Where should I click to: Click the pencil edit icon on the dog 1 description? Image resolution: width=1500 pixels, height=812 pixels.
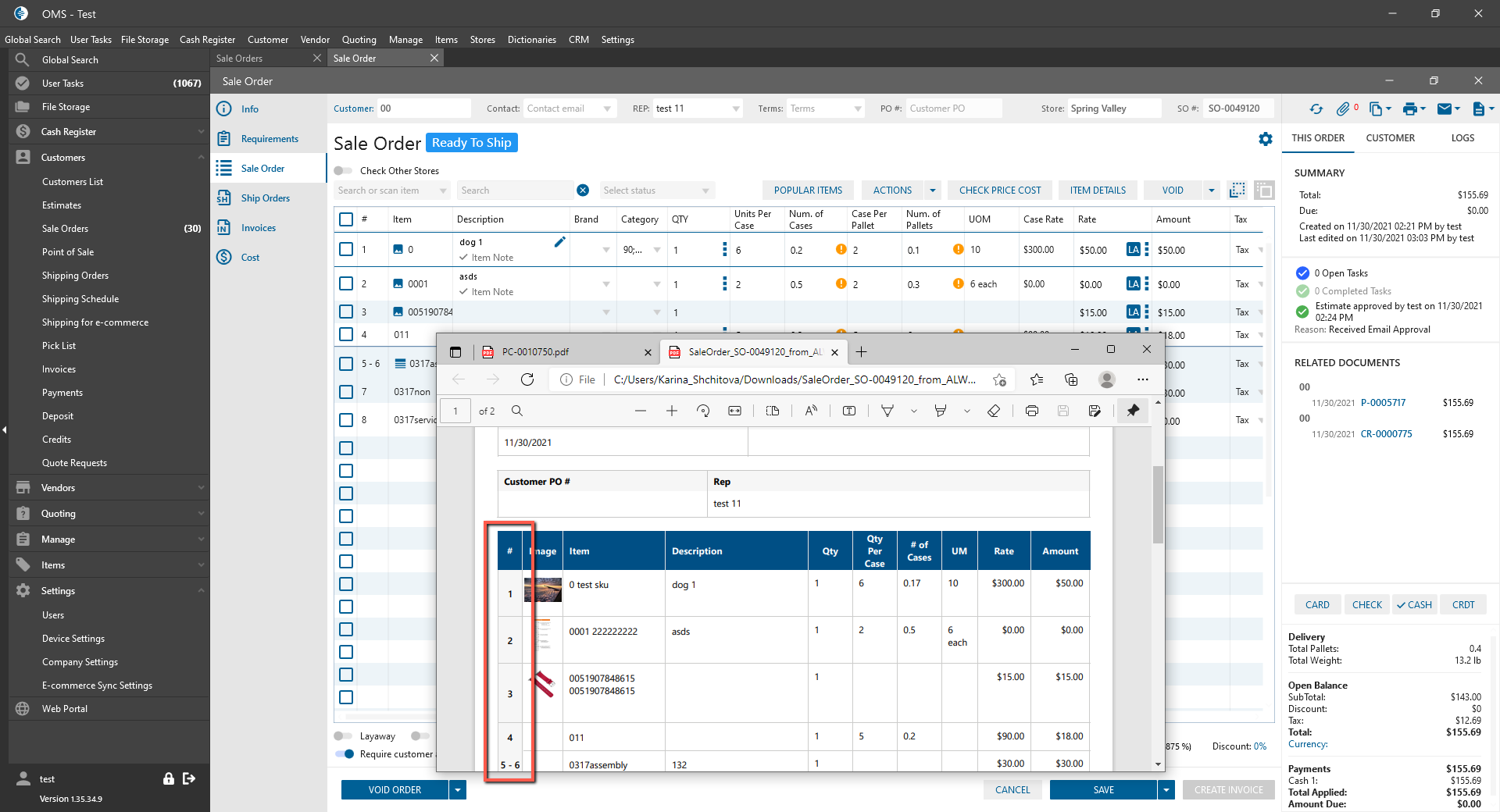[559, 242]
